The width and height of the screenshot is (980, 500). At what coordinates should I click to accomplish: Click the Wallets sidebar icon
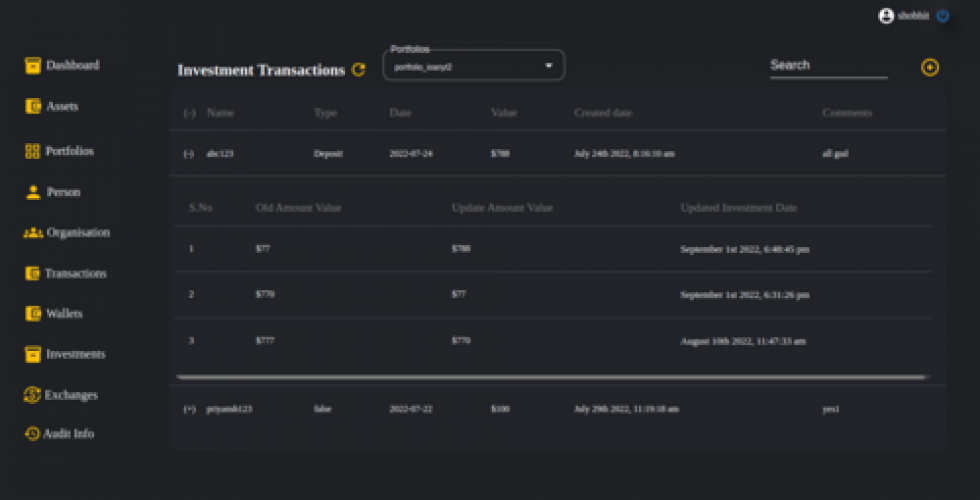pos(32,313)
